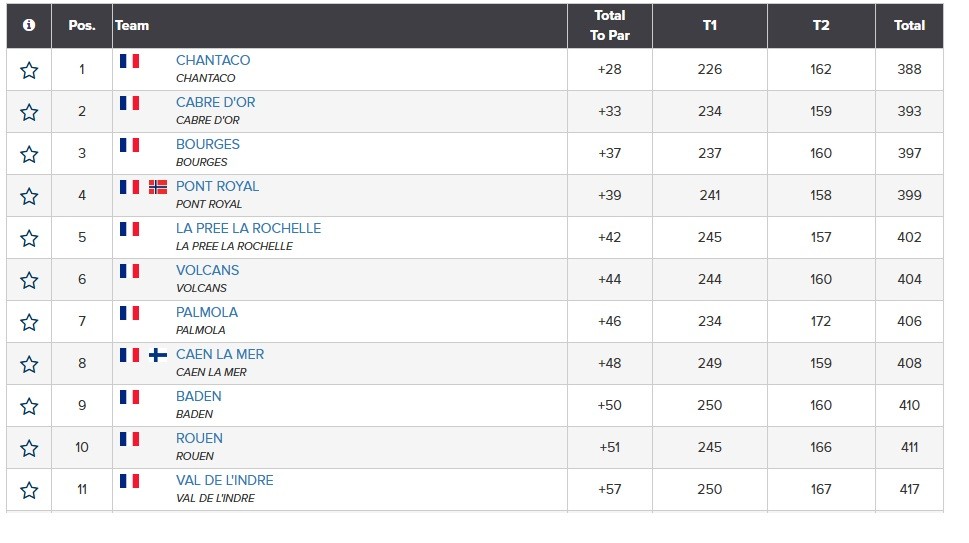Toggle favorite star for BOURGES
The height and width of the screenshot is (543, 969).
29,154
